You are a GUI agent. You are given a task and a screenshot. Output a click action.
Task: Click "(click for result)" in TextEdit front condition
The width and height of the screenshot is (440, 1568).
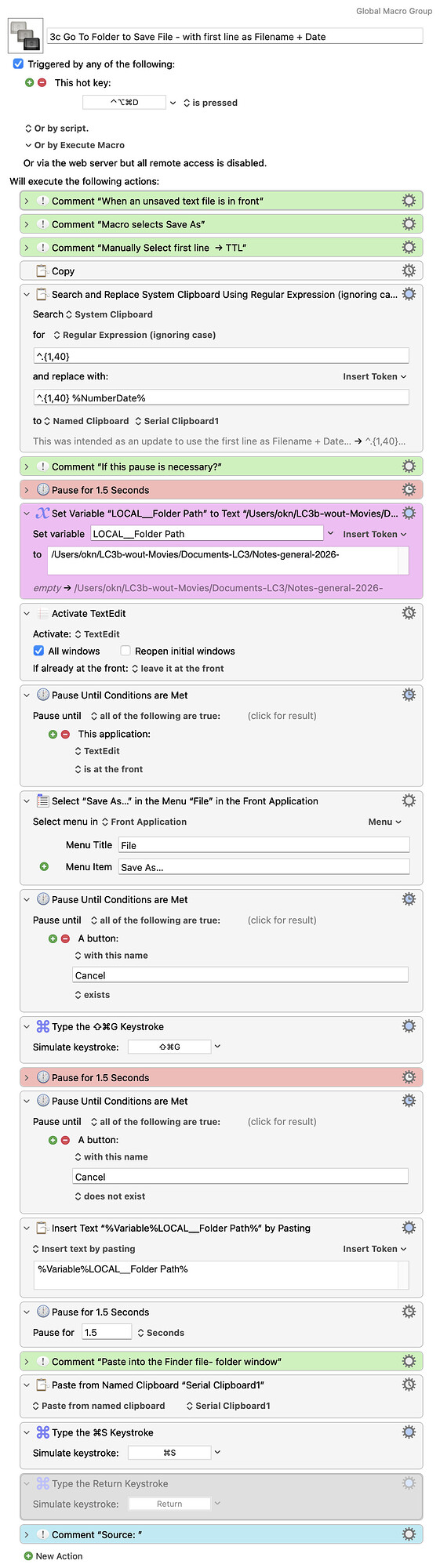pos(282,716)
